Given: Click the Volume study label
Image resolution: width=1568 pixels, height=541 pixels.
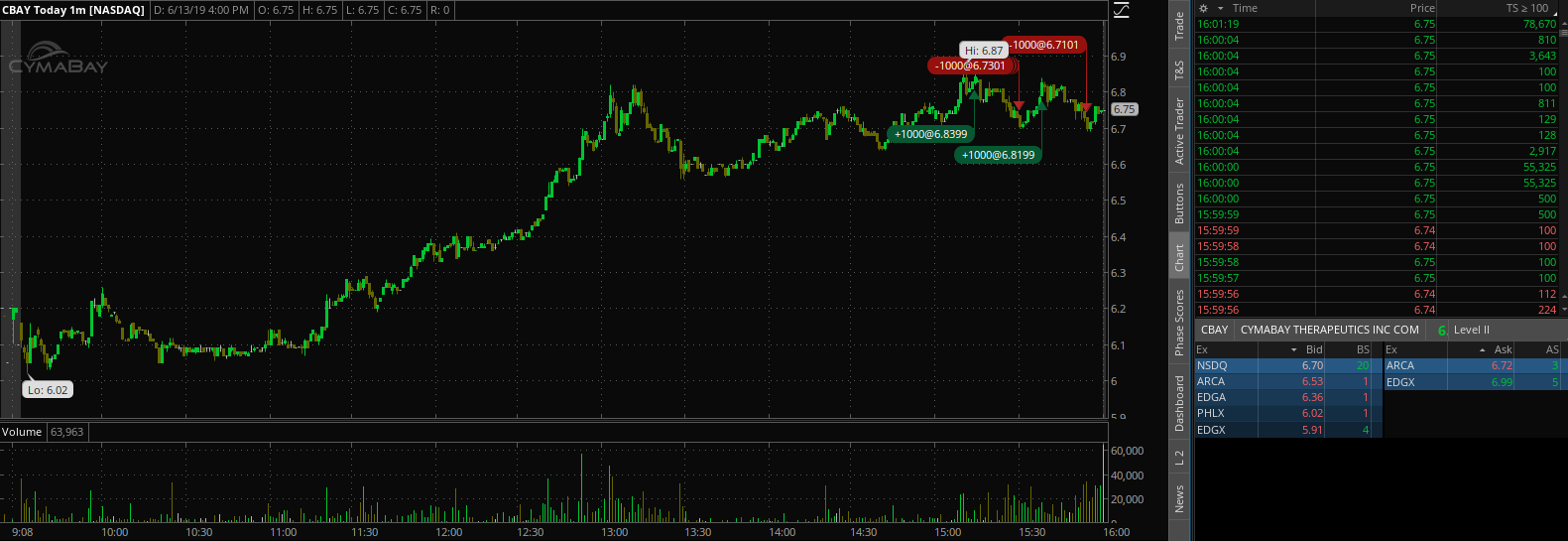Looking at the screenshot, I should click(22, 432).
